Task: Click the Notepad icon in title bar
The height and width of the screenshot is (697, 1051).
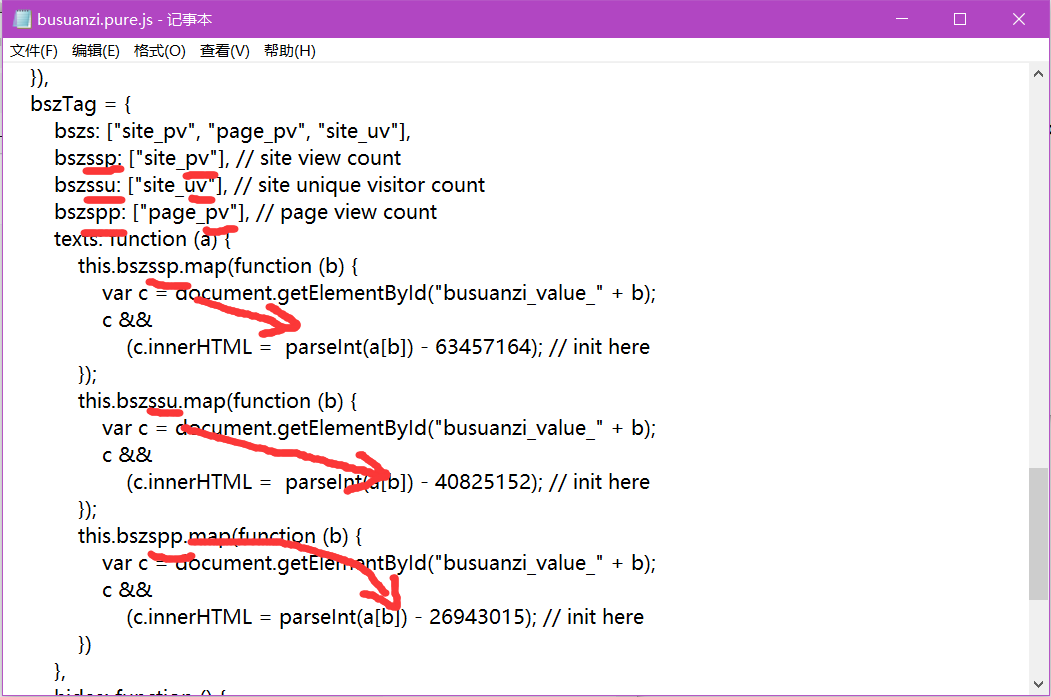Action: [21, 19]
